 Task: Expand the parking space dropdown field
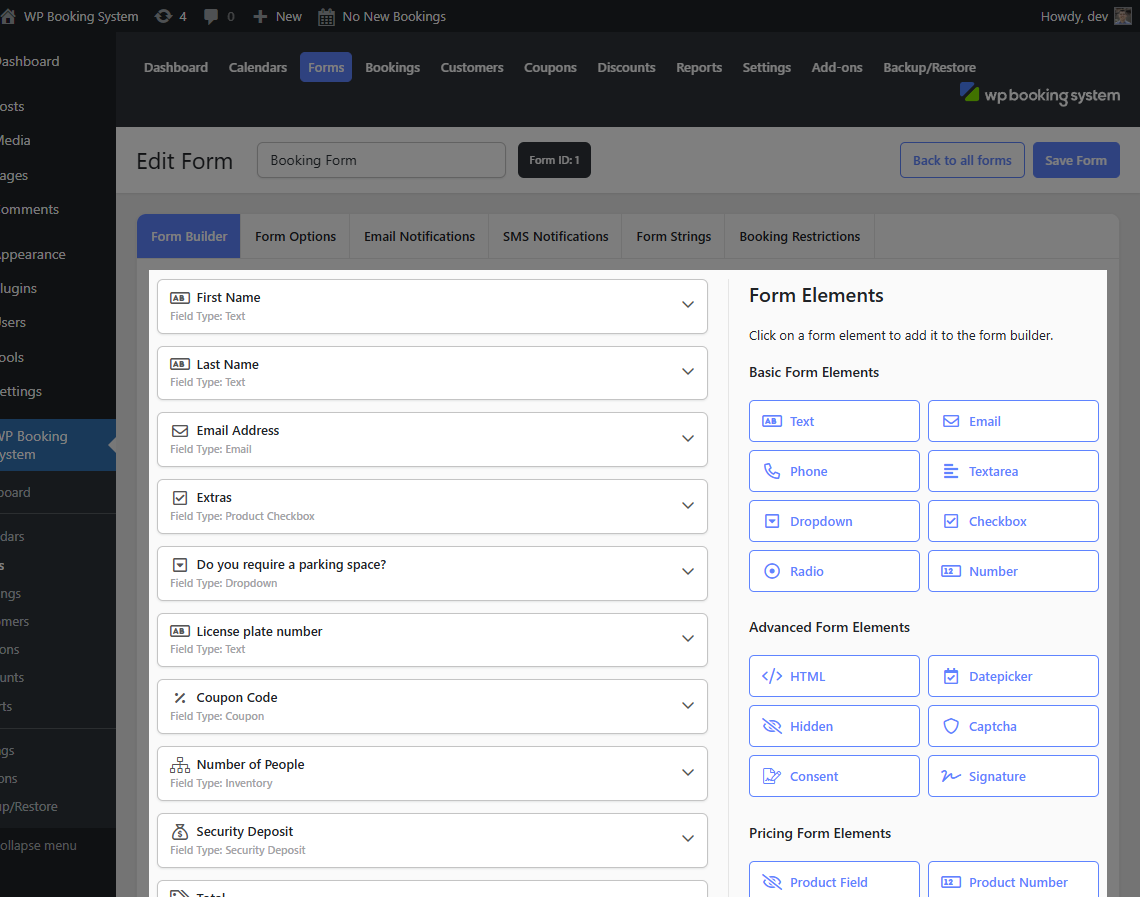(687, 571)
